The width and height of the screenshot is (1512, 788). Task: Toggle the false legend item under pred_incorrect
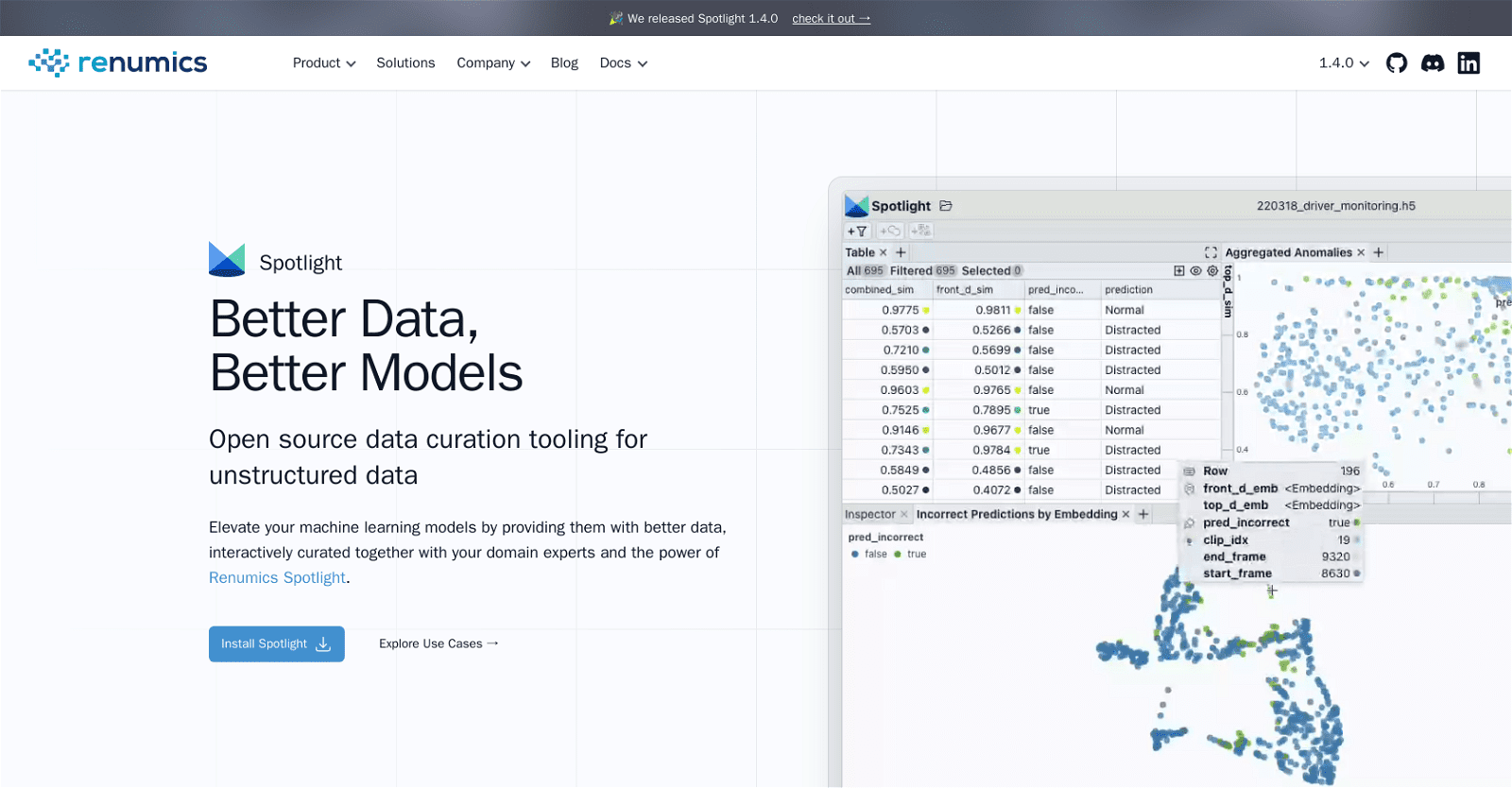point(869,555)
